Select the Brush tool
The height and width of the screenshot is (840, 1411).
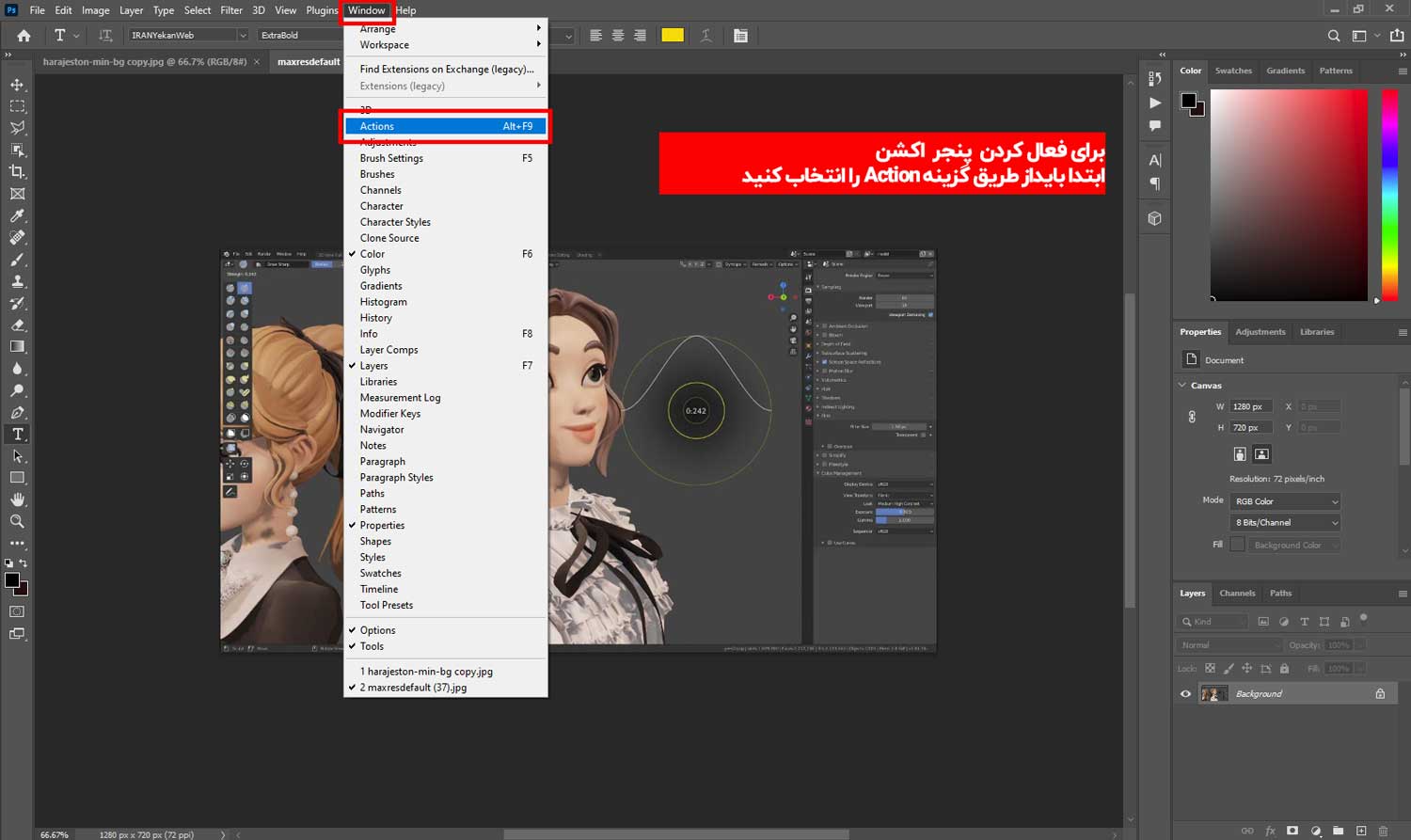pyautogui.click(x=17, y=260)
